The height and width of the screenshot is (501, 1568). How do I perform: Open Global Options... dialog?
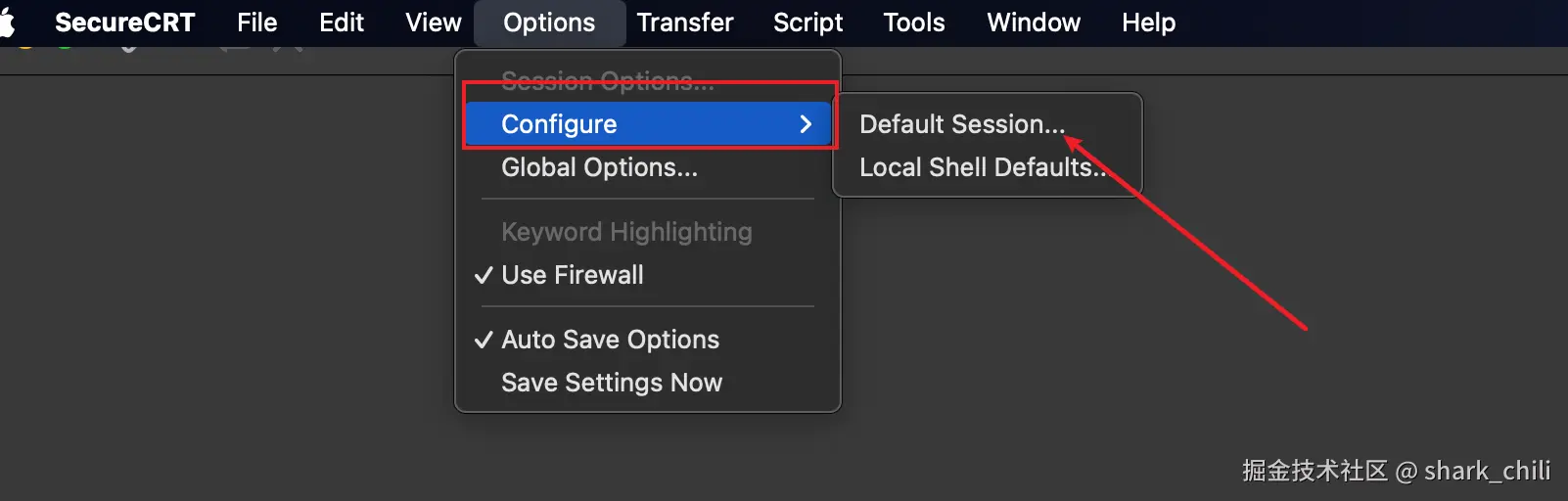coord(599,167)
